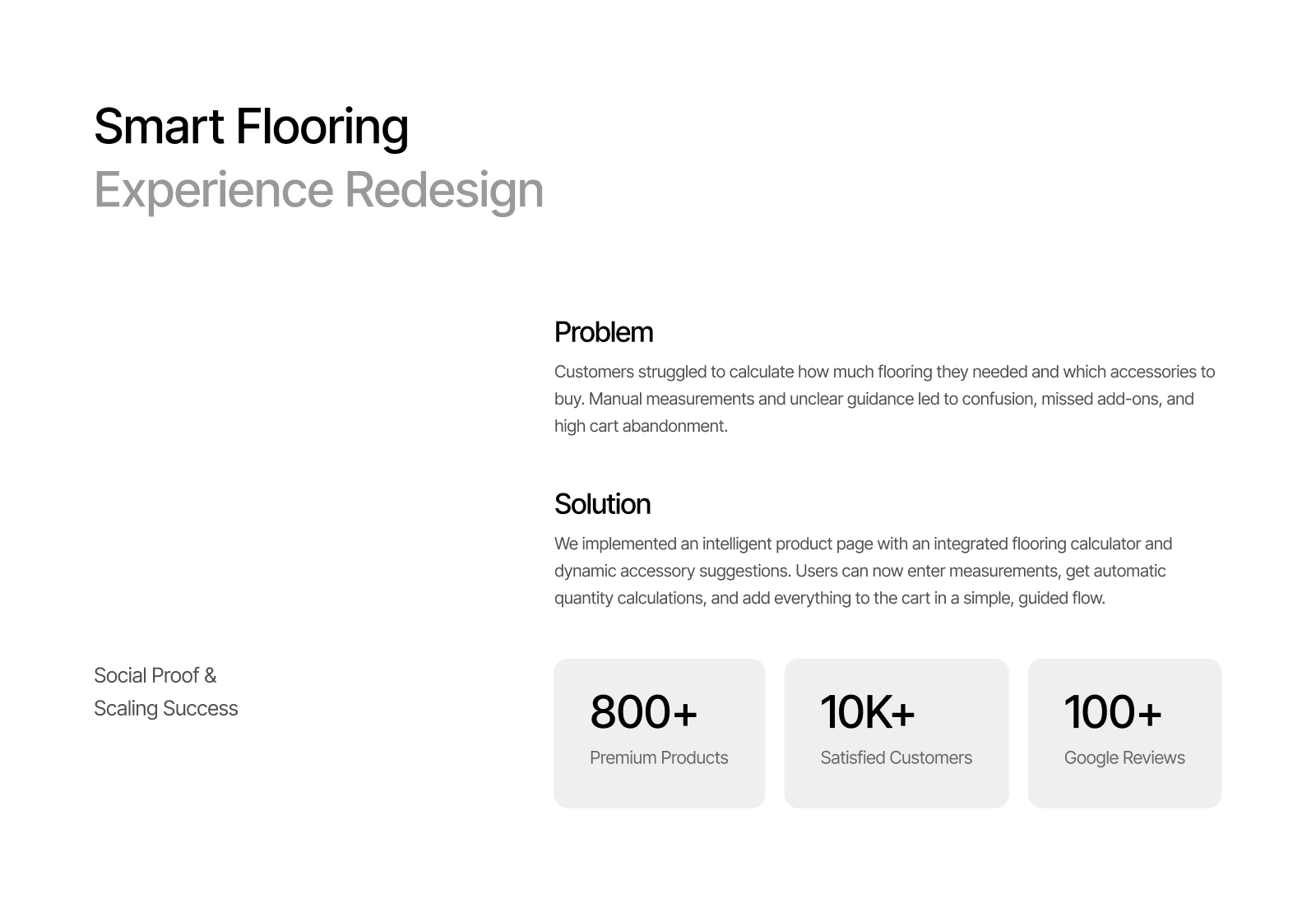Click the Problem heading

pyautogui.click(x=603, y=332)
